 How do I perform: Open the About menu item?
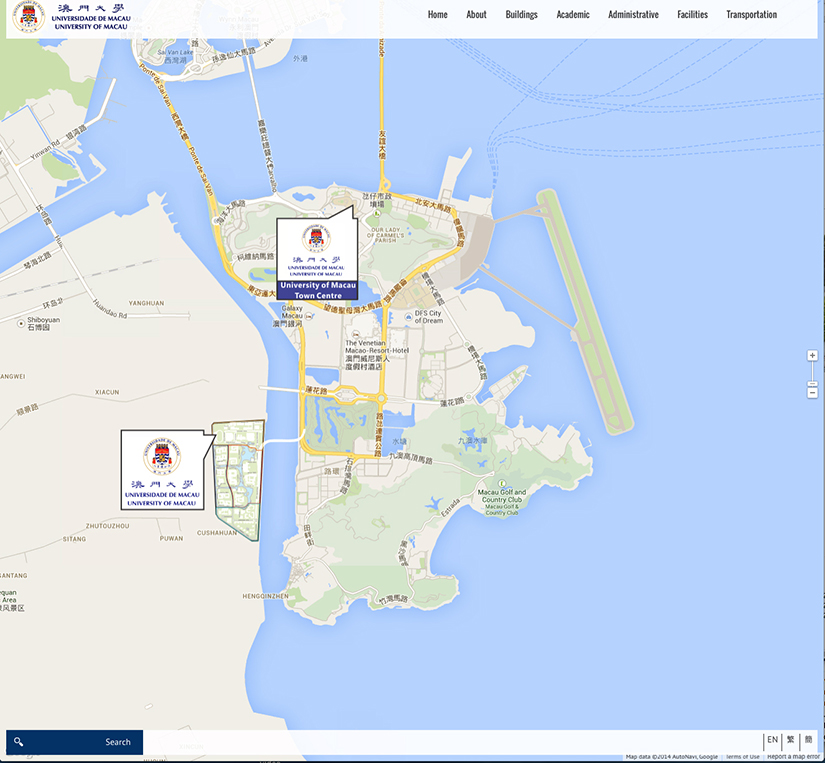click(476, 15)
